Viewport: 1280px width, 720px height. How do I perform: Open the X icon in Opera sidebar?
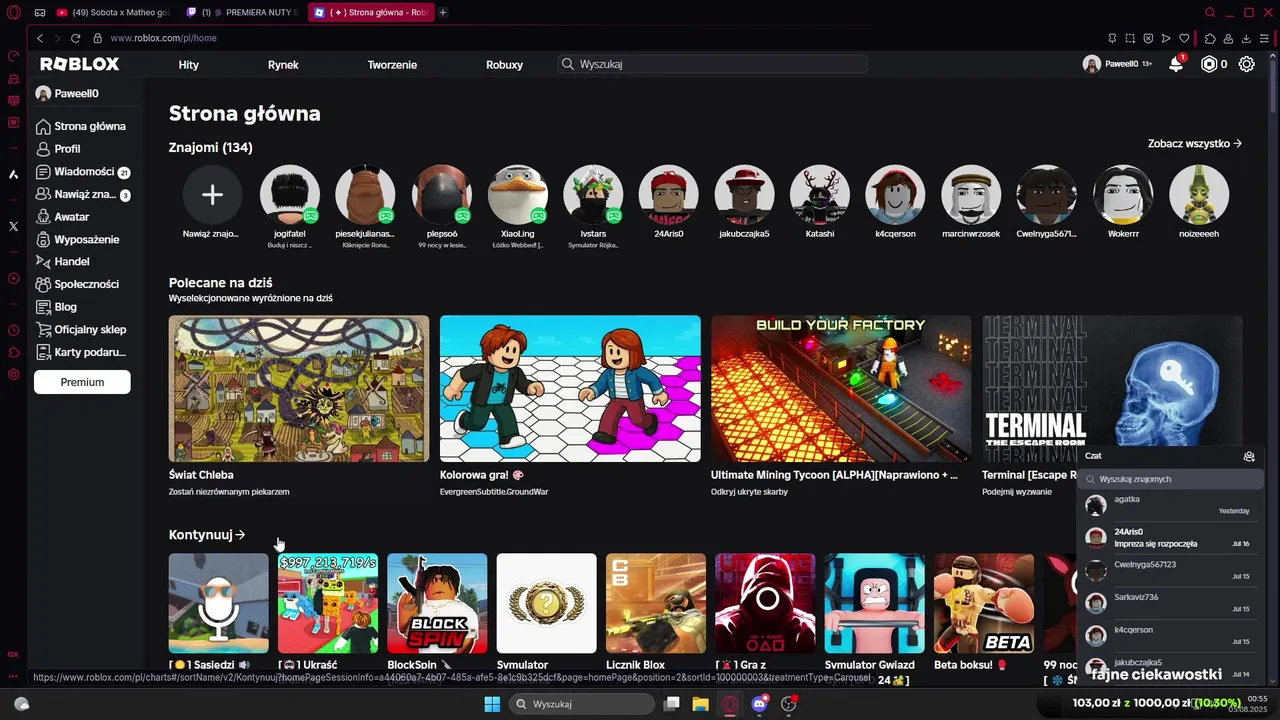pyautogui.click(x=13, y=226)
